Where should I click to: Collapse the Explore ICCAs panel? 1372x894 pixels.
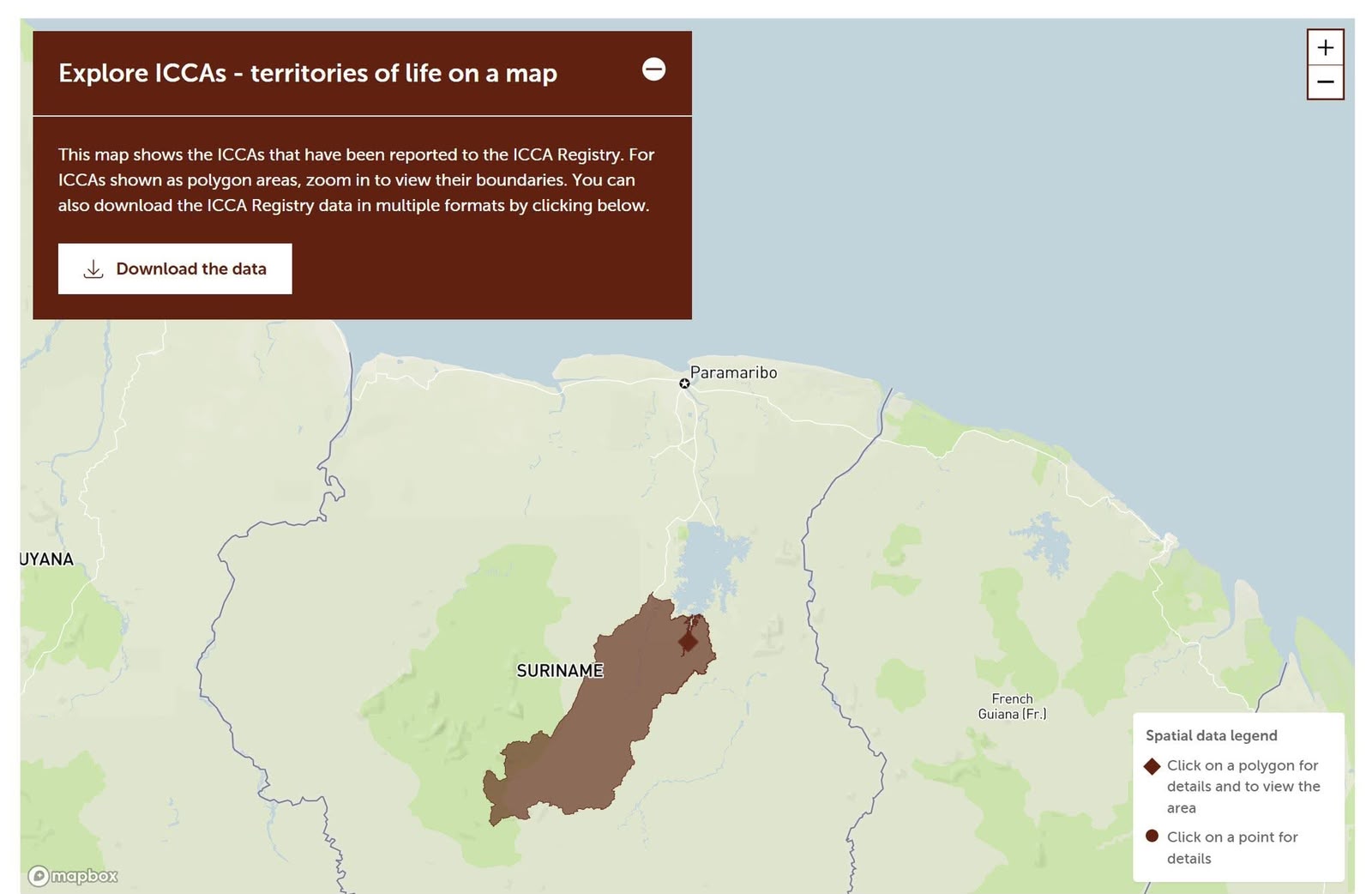tap(653, 69)
